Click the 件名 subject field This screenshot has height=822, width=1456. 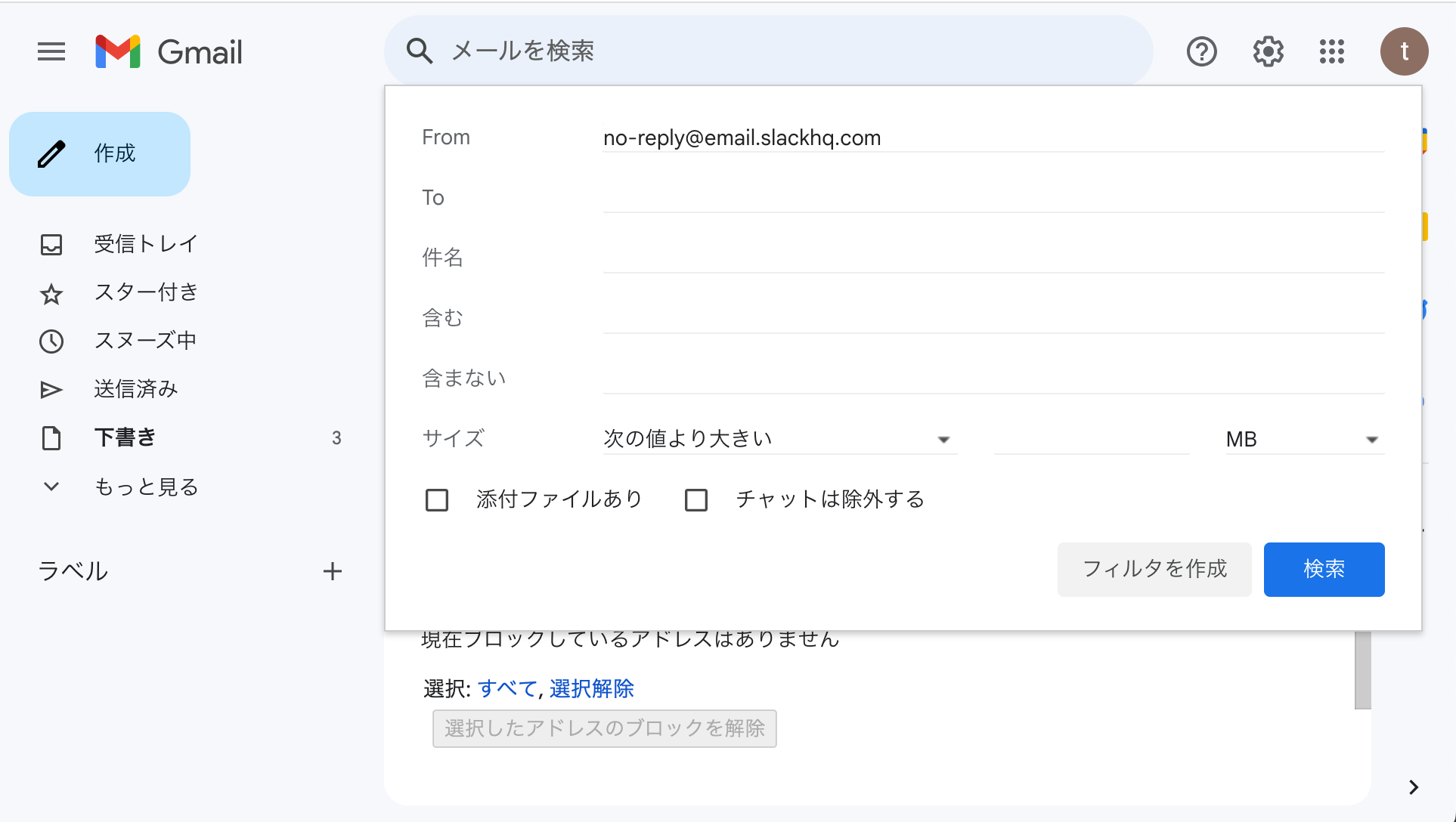pos(993,258)
